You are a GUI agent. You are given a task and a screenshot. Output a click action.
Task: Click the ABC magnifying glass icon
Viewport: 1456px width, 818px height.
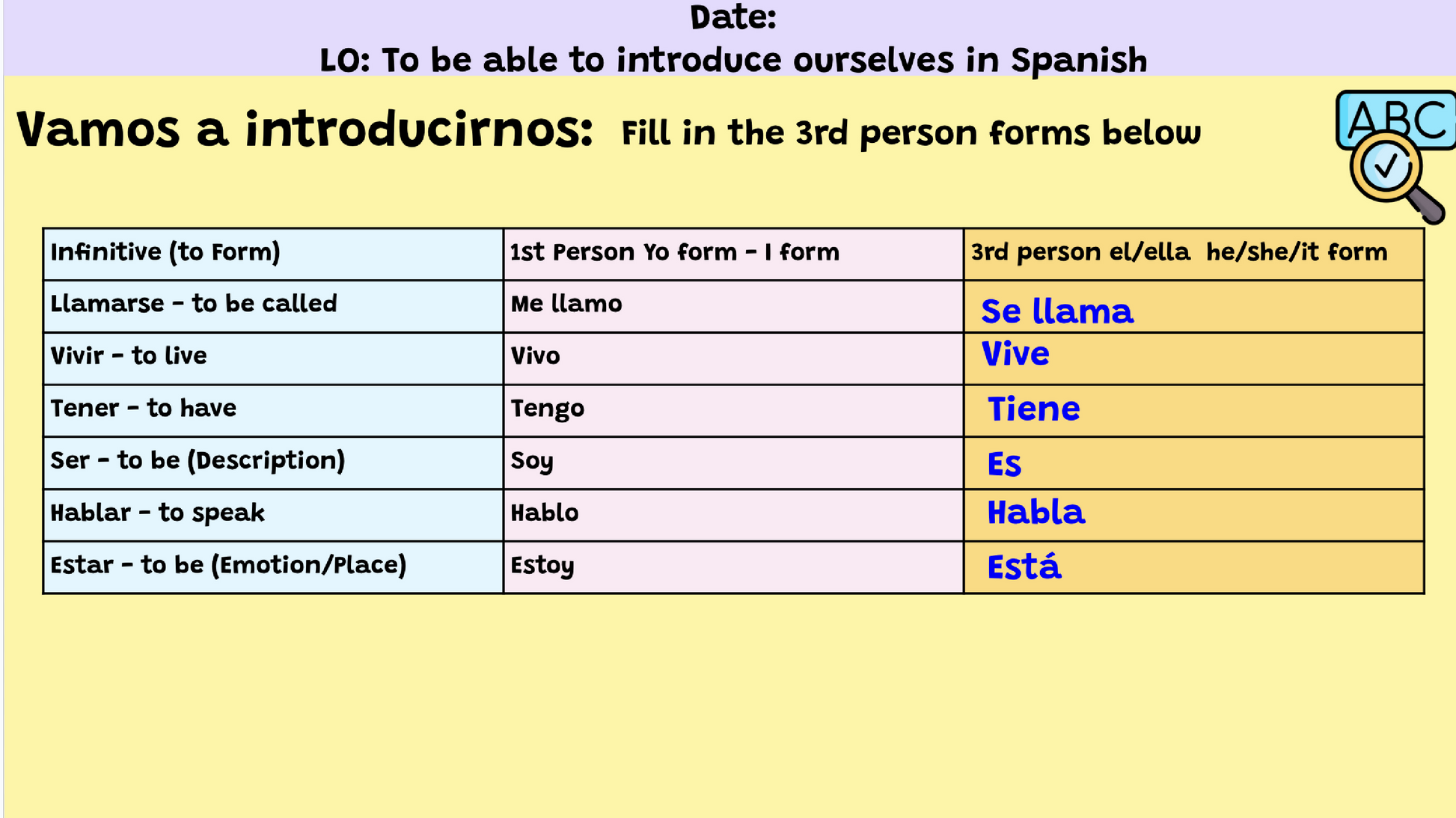(x=1396, y=156)
